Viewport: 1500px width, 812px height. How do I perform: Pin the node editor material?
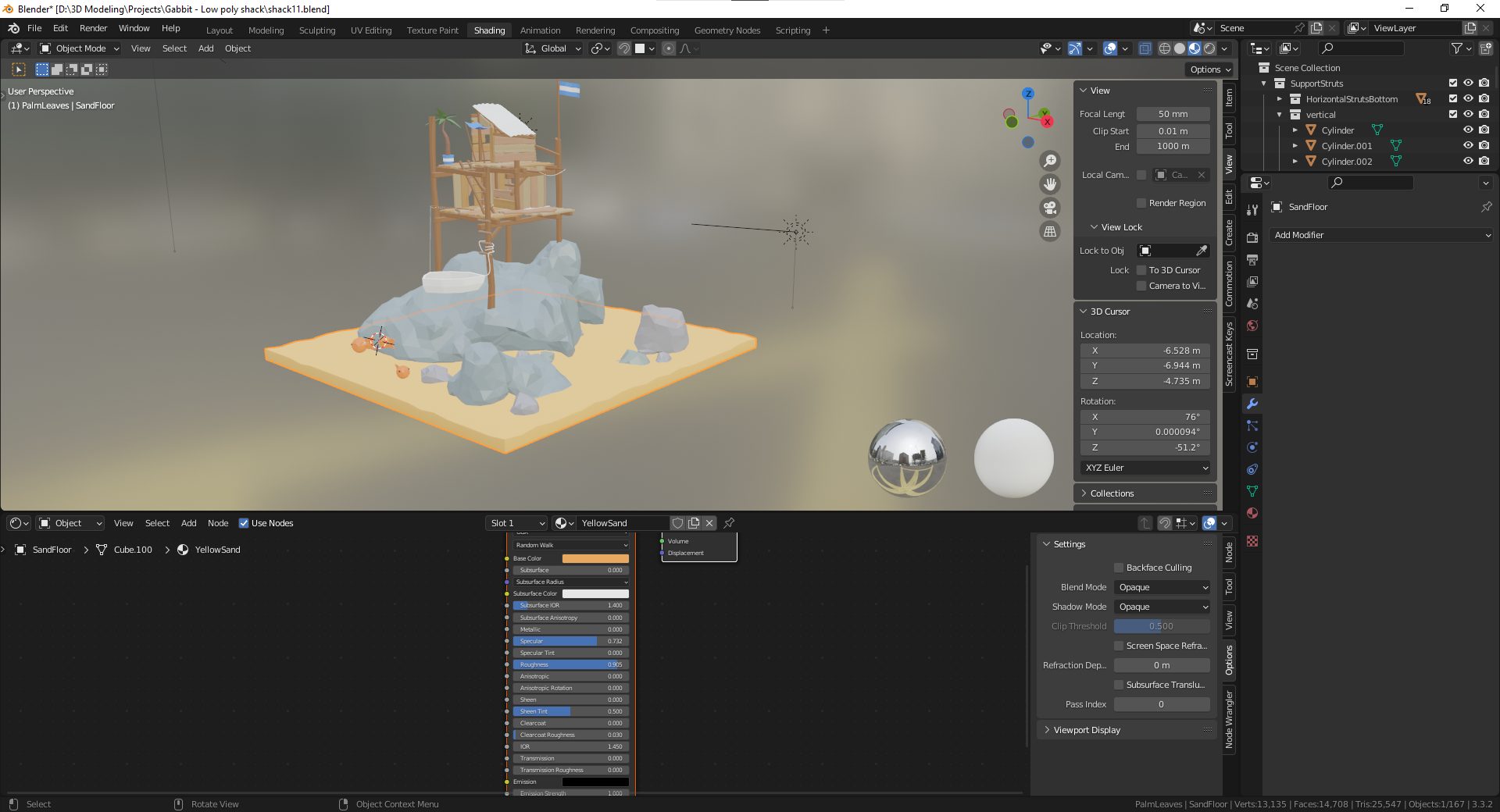[729, 523]
